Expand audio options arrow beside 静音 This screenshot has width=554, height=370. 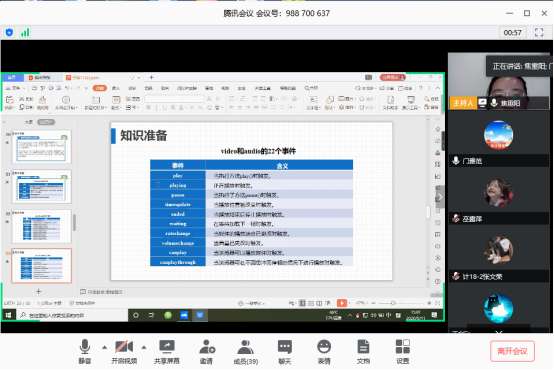pos(105,347)
